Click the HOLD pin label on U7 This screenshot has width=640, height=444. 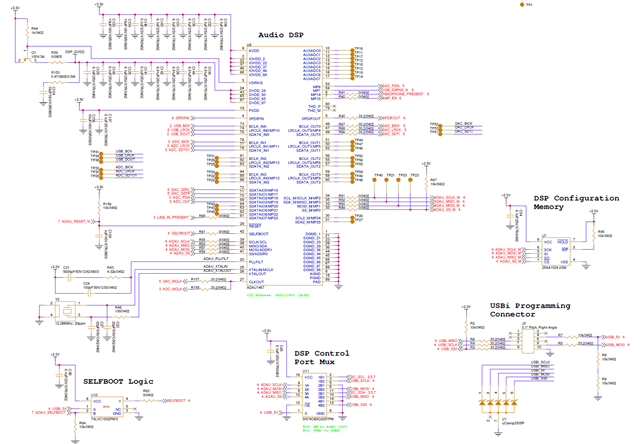(x=563, y=242)
